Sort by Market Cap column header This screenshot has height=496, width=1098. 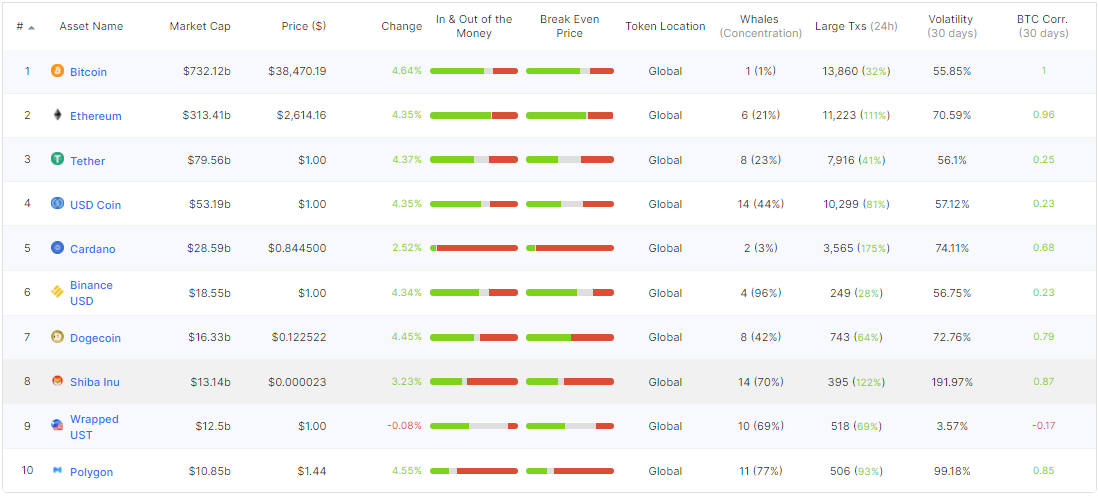click(200, 26)
